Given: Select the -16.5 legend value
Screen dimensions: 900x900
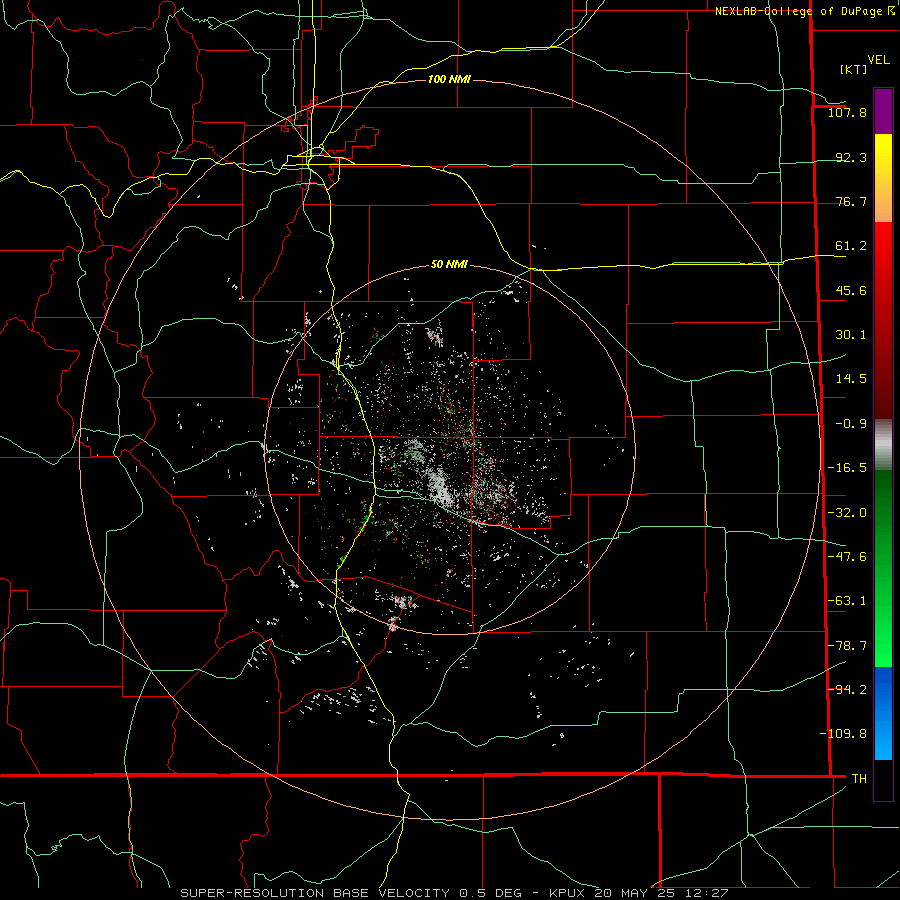Looking at the screenshot, I should click(x=847, y=468).
